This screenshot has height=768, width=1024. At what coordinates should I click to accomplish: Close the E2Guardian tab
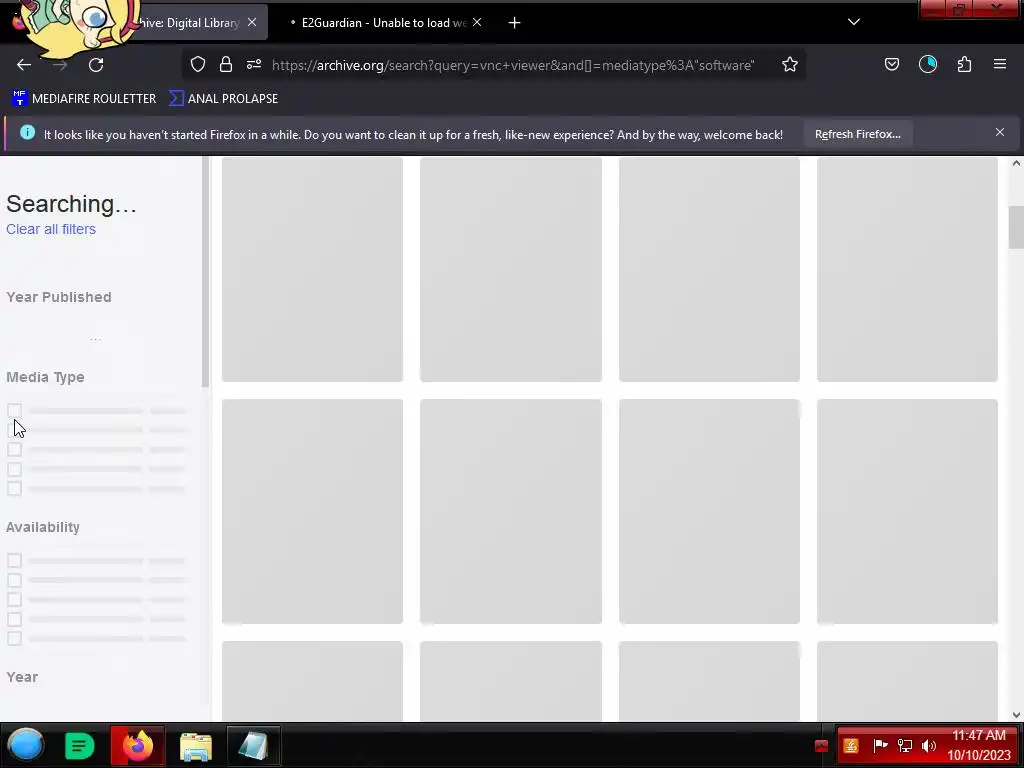(477, 22)
